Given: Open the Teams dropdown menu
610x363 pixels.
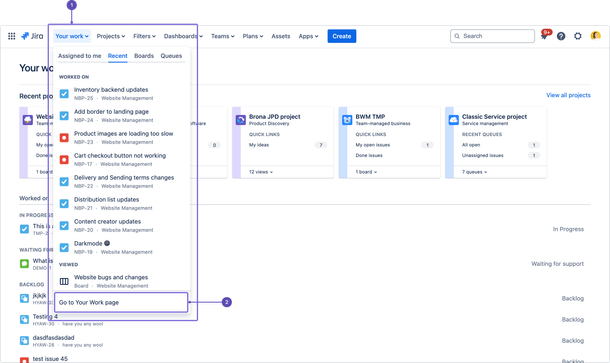Looking at the screenshot, I should click(223, 36).
